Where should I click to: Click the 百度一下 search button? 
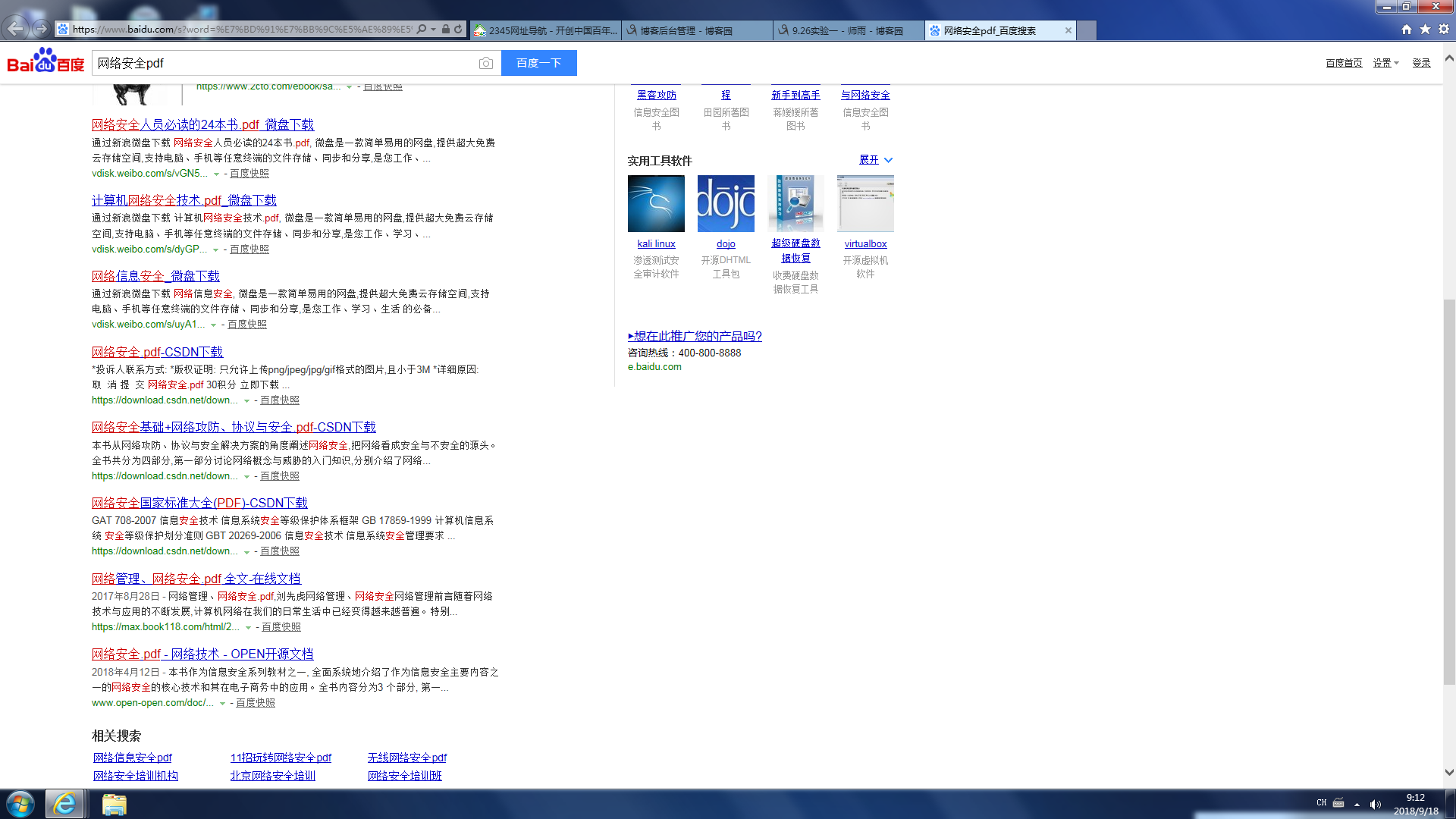point(538,63)
